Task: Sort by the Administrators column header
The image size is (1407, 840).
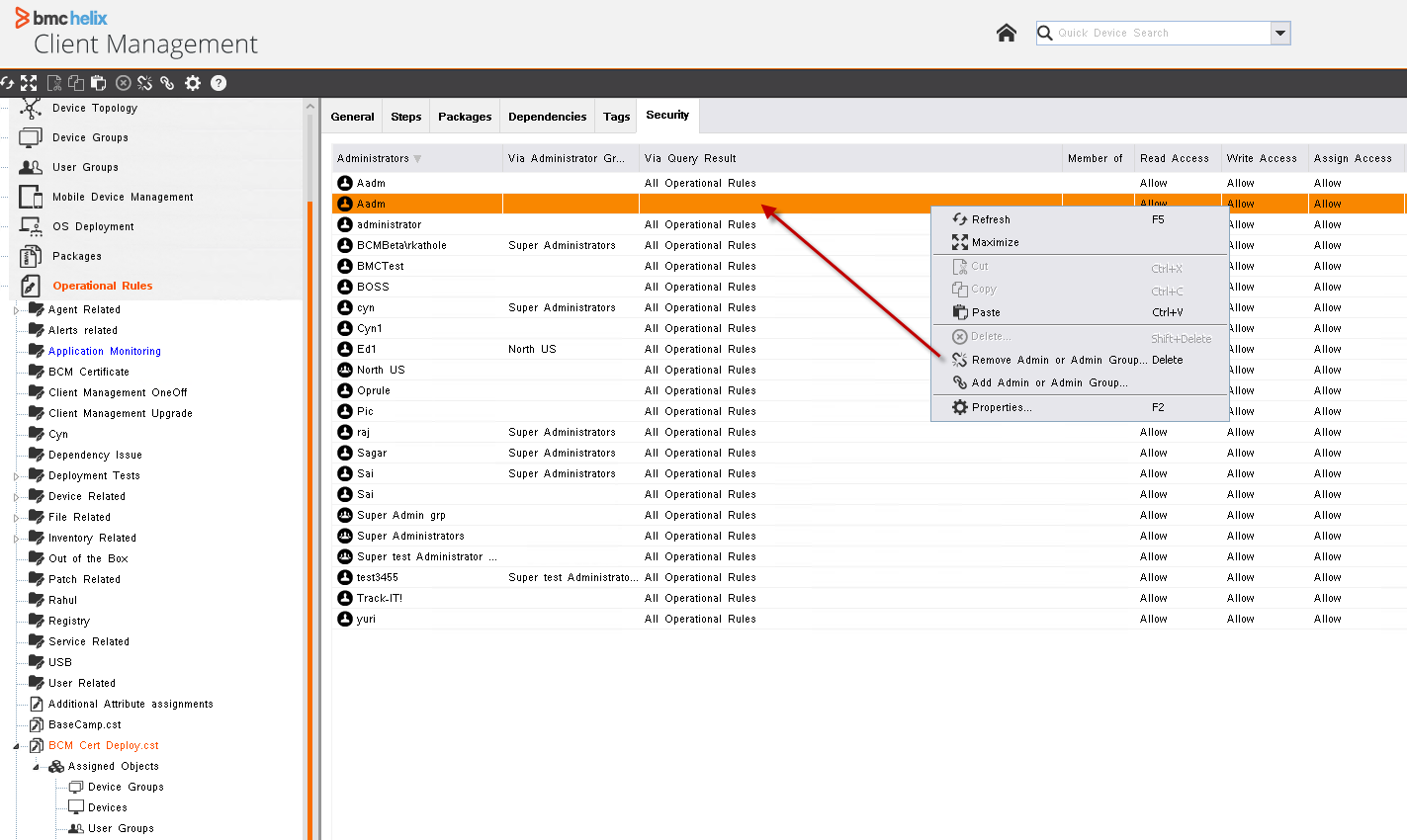Action: (417, 158)
